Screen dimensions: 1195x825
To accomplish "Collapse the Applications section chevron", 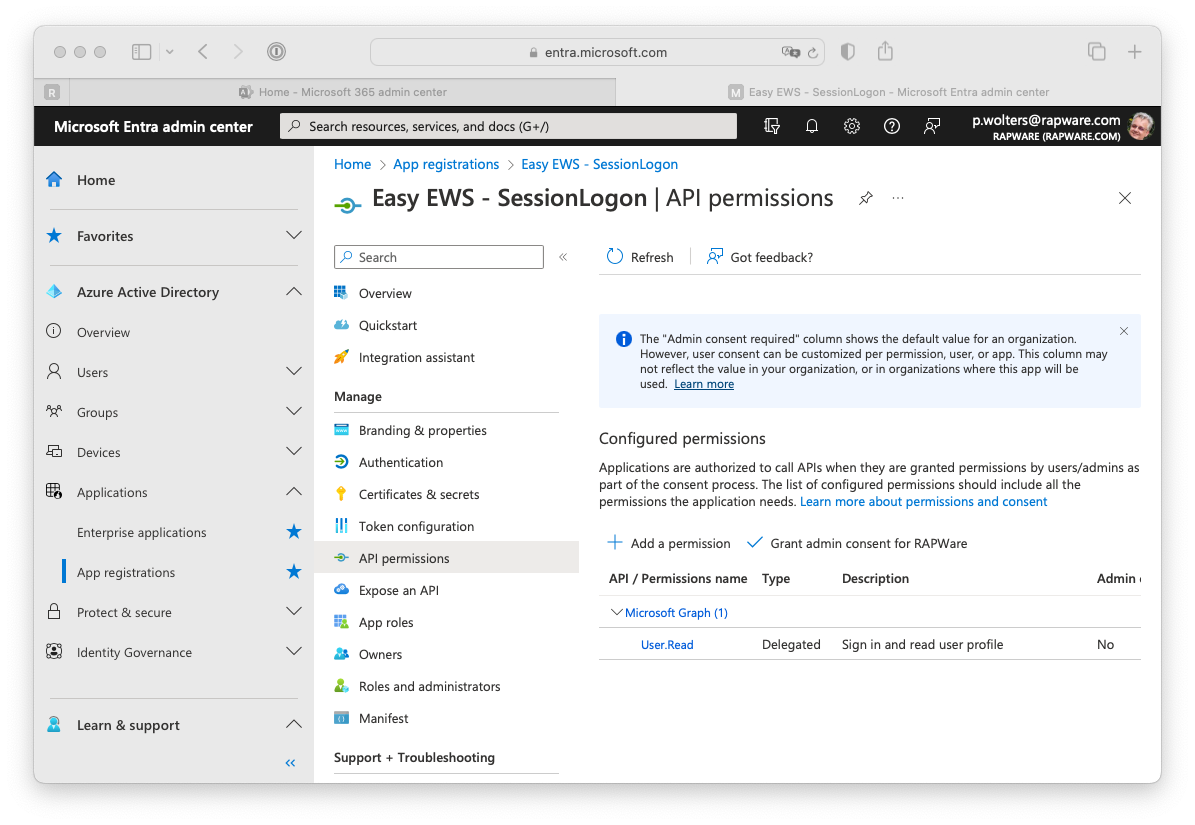I will (x=293, y=492).
